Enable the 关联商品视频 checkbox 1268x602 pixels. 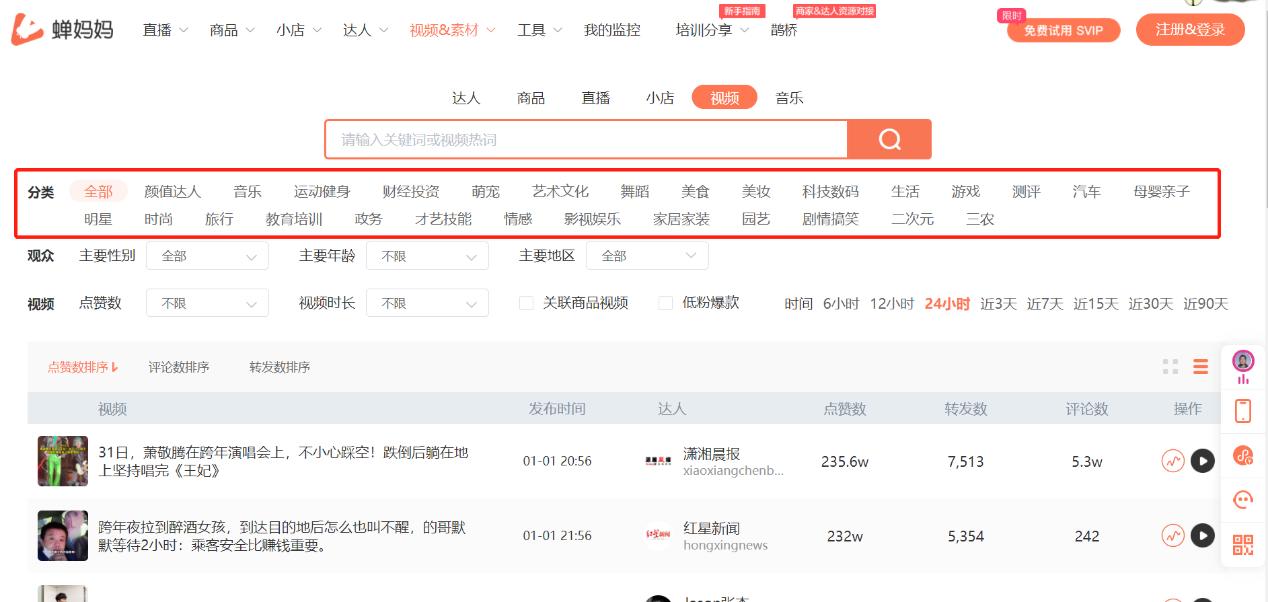[x=527, y=303]
